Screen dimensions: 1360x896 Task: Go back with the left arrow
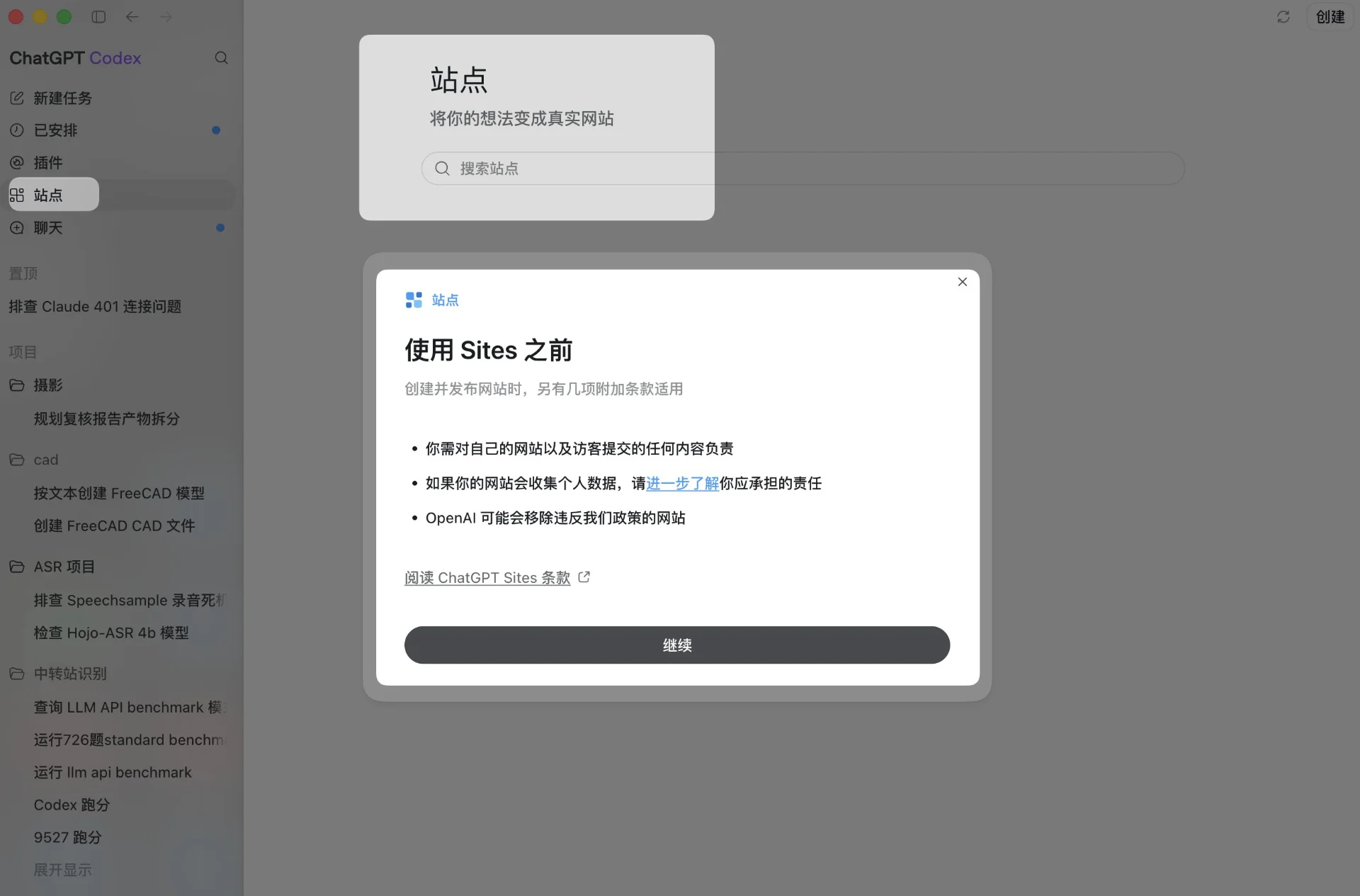132,17
